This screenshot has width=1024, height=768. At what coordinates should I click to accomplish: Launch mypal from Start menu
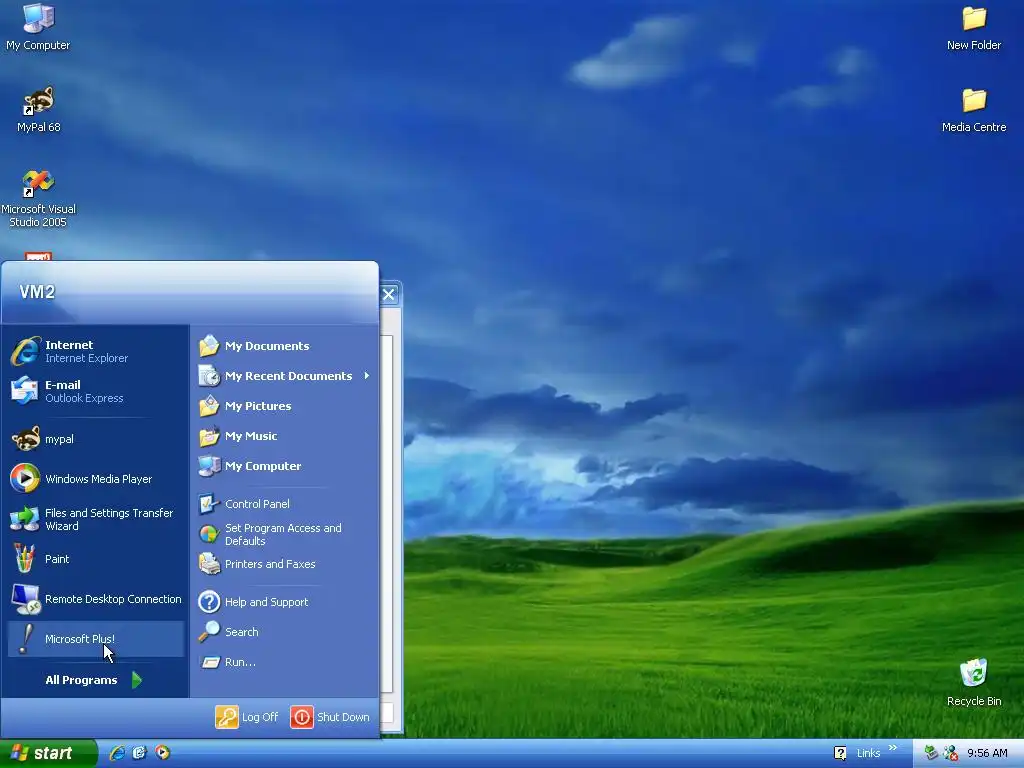(95, 439)
